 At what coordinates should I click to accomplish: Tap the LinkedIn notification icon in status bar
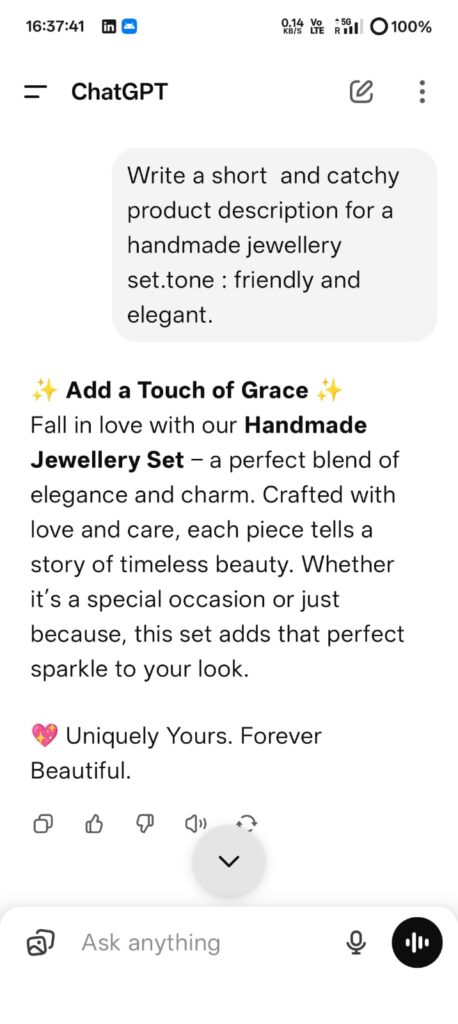(109, 27)
